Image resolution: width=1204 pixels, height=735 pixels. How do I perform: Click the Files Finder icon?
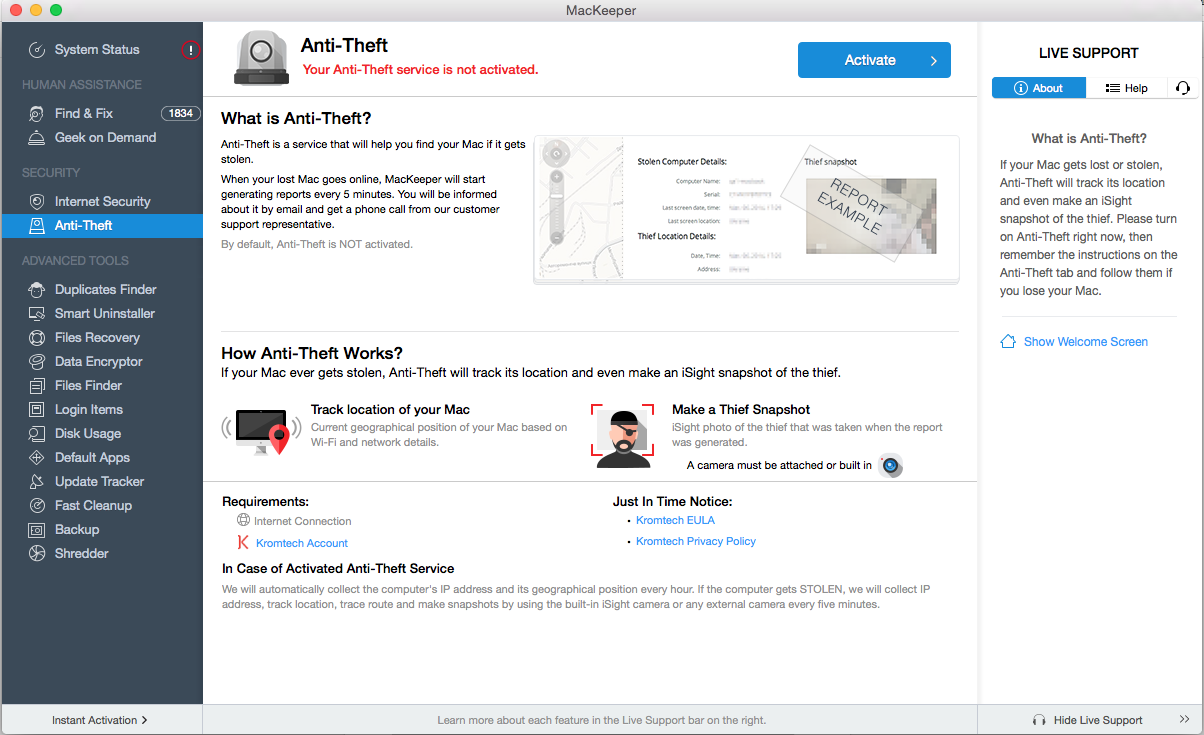pyautogui.click(x=37, y=385)
